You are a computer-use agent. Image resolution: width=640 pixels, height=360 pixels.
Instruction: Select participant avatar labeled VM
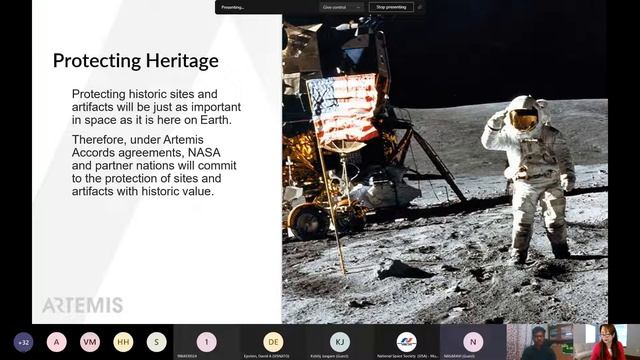[90, 342]
